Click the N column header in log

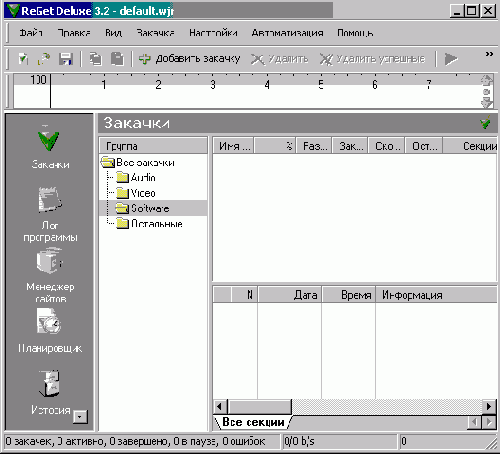244,295
